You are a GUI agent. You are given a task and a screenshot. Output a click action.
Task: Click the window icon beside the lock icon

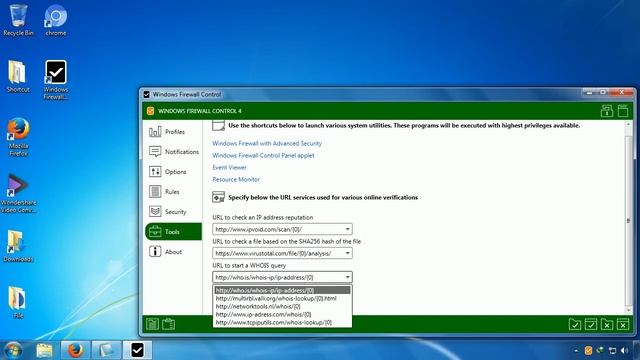623,111
